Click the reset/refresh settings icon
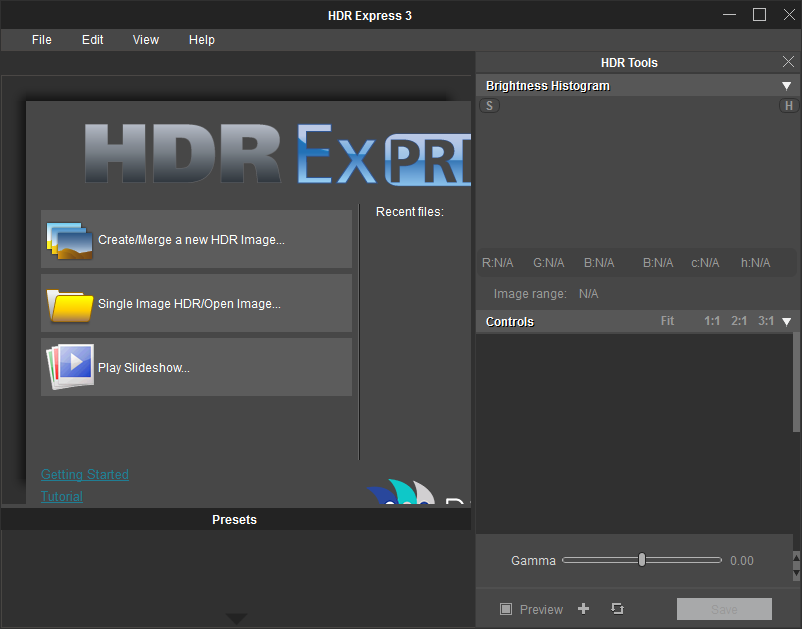The image size is (802, 629). 617,609
